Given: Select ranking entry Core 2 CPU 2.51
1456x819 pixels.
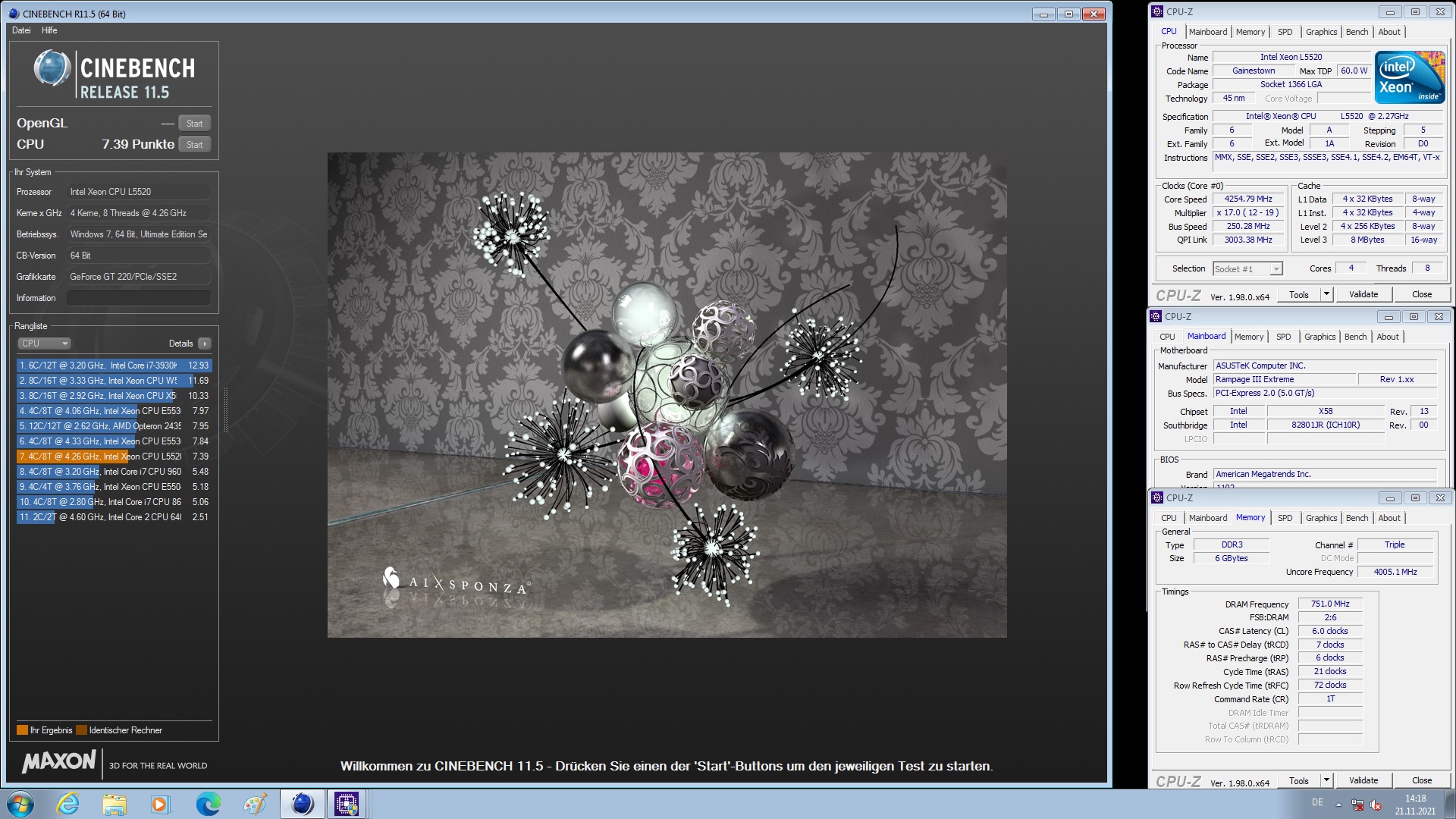Looking at the screenshot, I should tap(115, 517).
